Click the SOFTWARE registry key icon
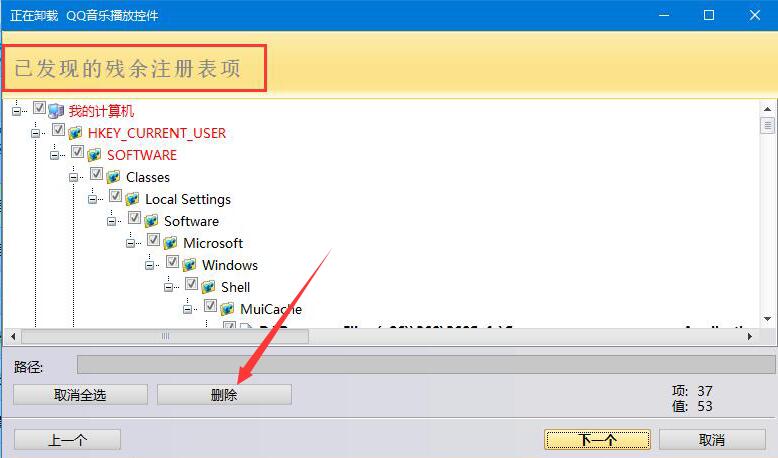The image size is (778, 458). [94, 155]
